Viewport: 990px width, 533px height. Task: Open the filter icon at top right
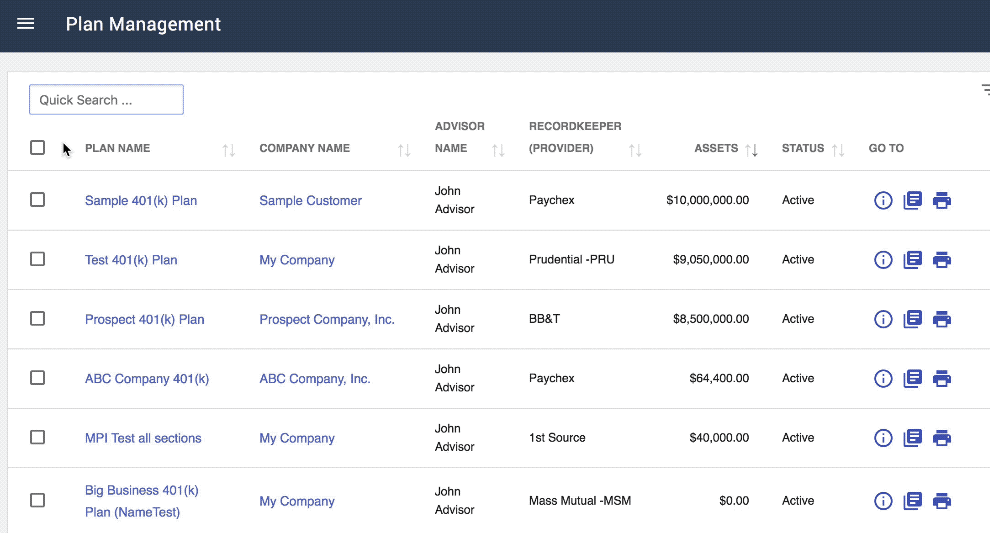coord(986,90)
